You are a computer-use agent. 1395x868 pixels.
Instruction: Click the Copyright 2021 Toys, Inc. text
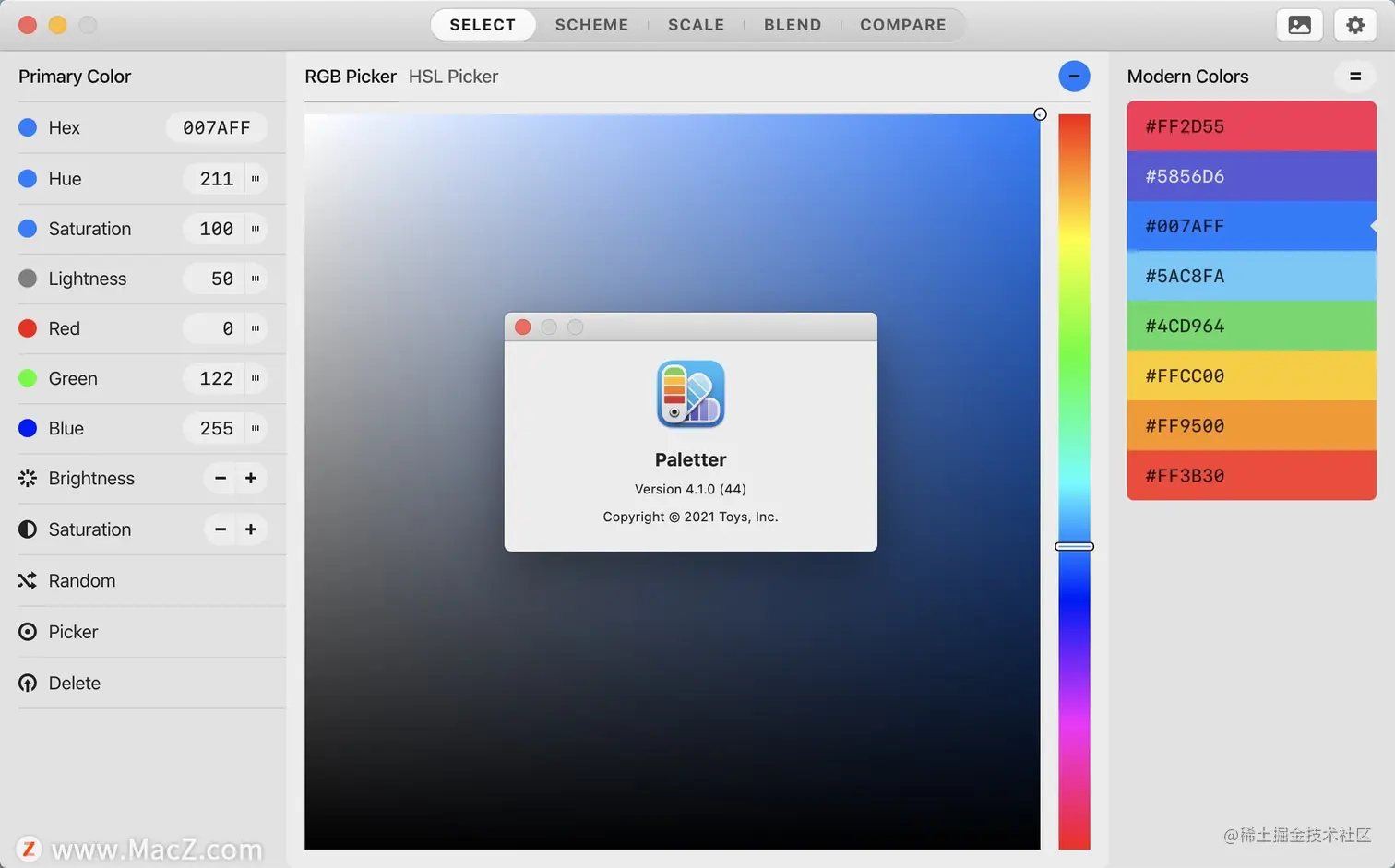point(690,517)
